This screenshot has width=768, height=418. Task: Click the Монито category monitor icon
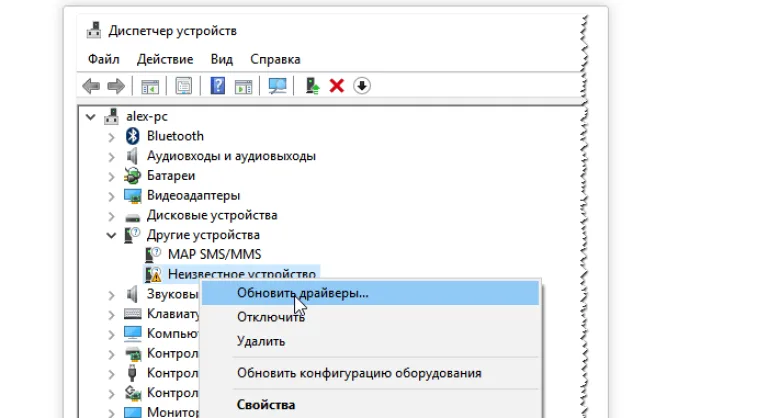(x=132, y=412)
